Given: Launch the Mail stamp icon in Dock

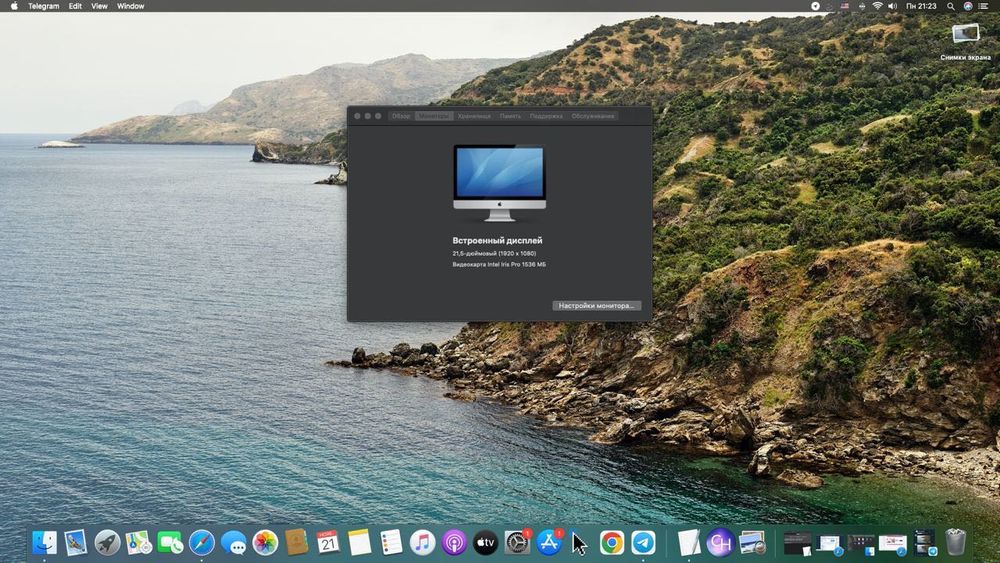Looking at the screenshot, I should click(x=75, y=543).
